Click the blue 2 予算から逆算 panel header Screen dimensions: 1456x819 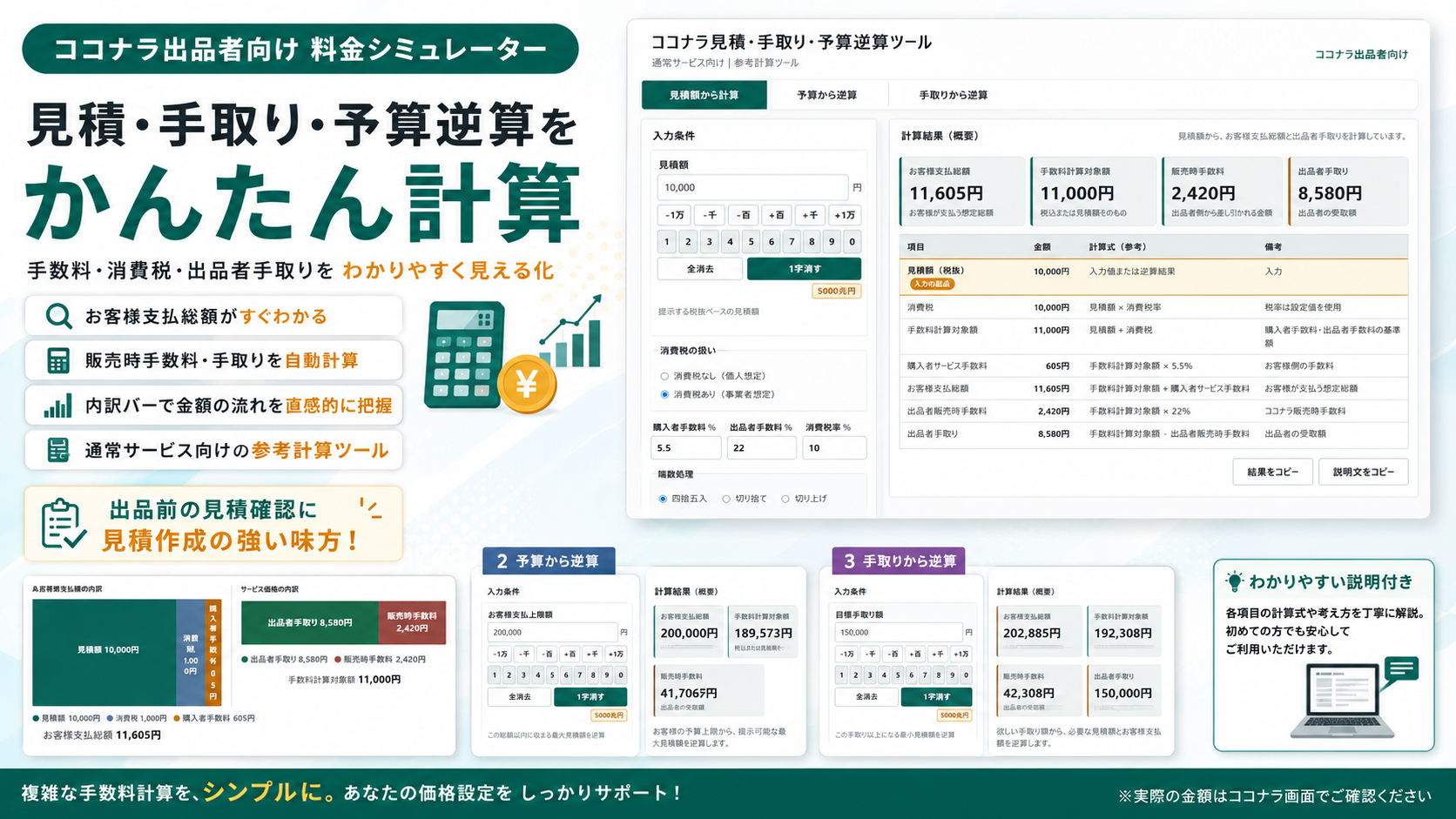(549, 561)
